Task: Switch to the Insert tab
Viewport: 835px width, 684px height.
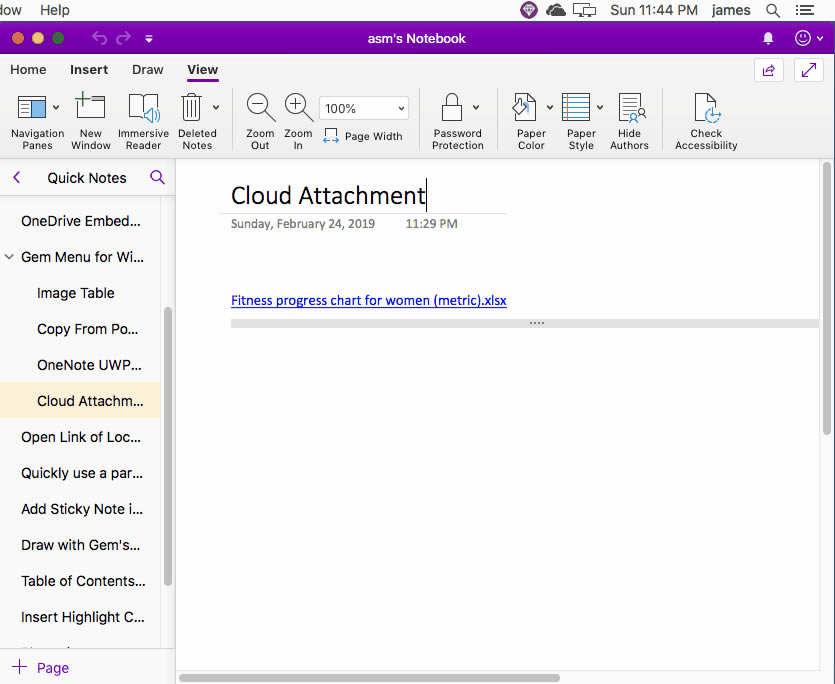Action: [89, 70]
